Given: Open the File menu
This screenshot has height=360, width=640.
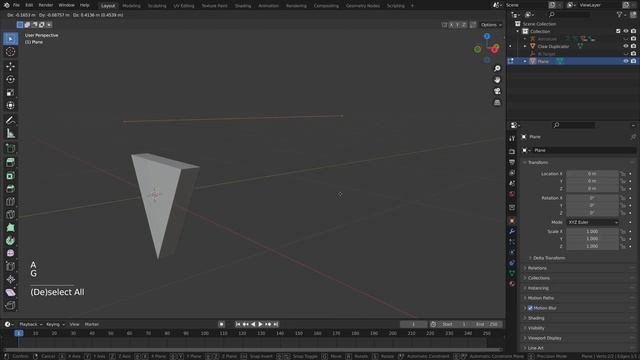Looking at the screenshot, I should click(16, 5).
